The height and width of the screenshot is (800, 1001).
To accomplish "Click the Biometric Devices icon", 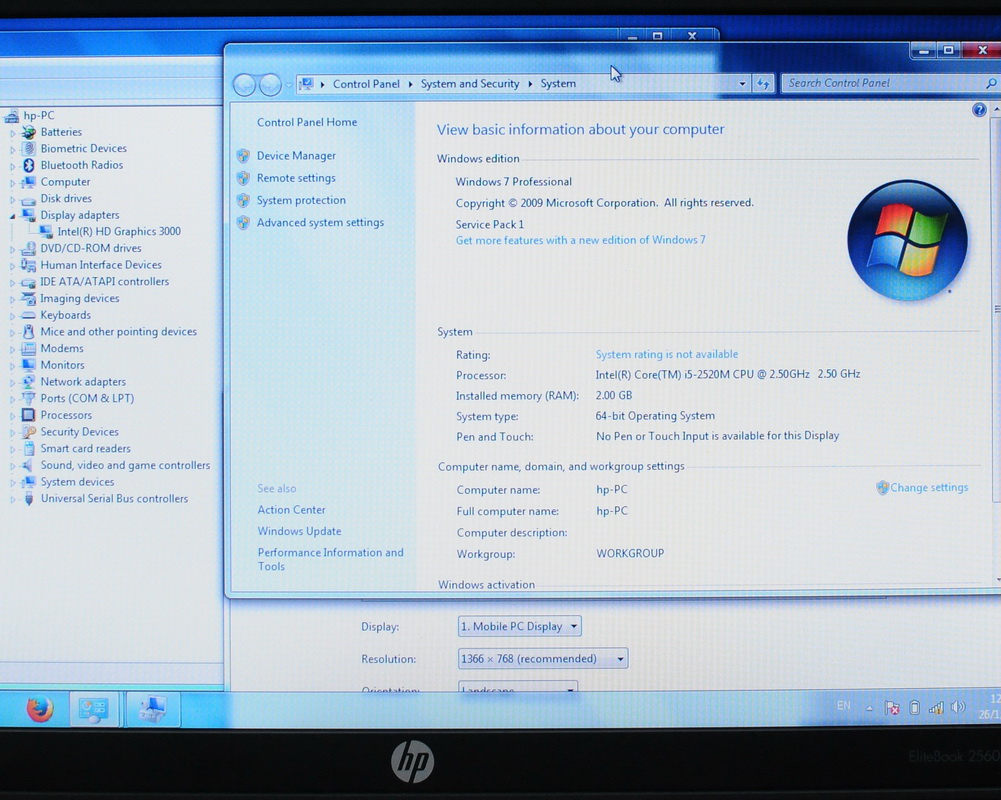I will pyautogui.click(x=29, y=149).
